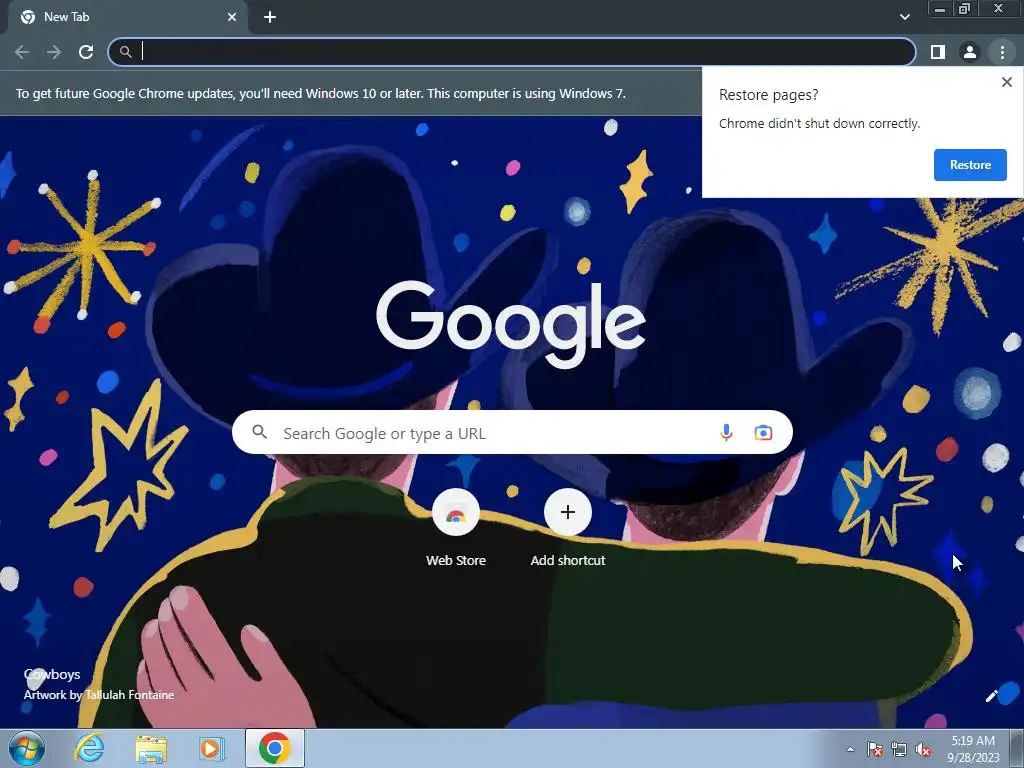This screenshot has width=1024, height=768.
Task: Click the Google search box
Action: 512,432
